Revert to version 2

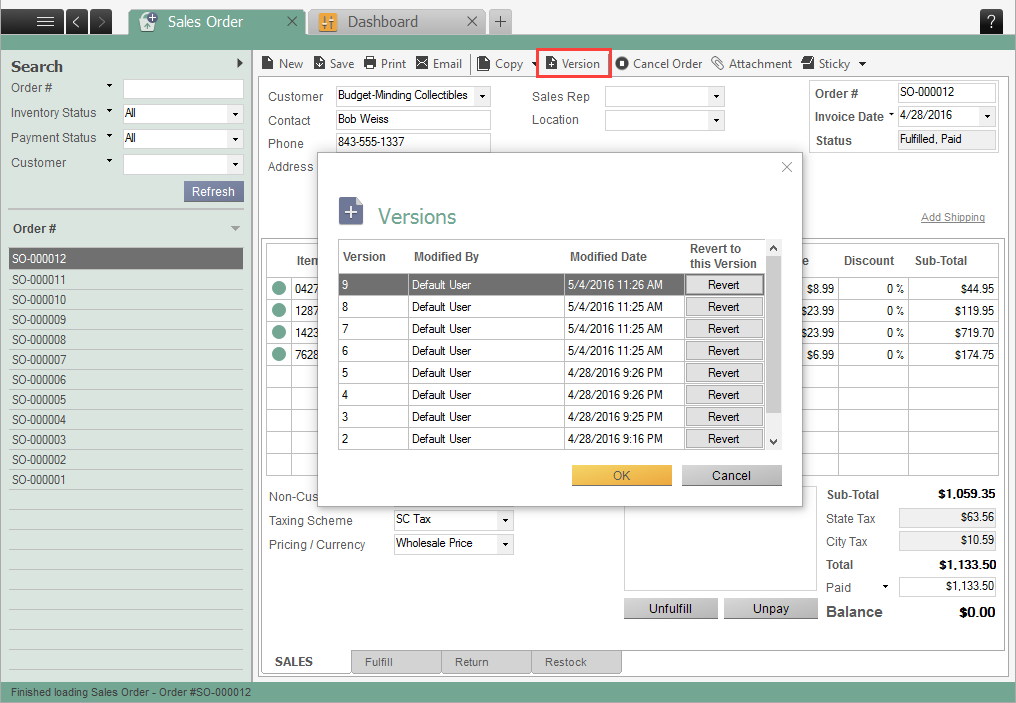pos(724,439)
